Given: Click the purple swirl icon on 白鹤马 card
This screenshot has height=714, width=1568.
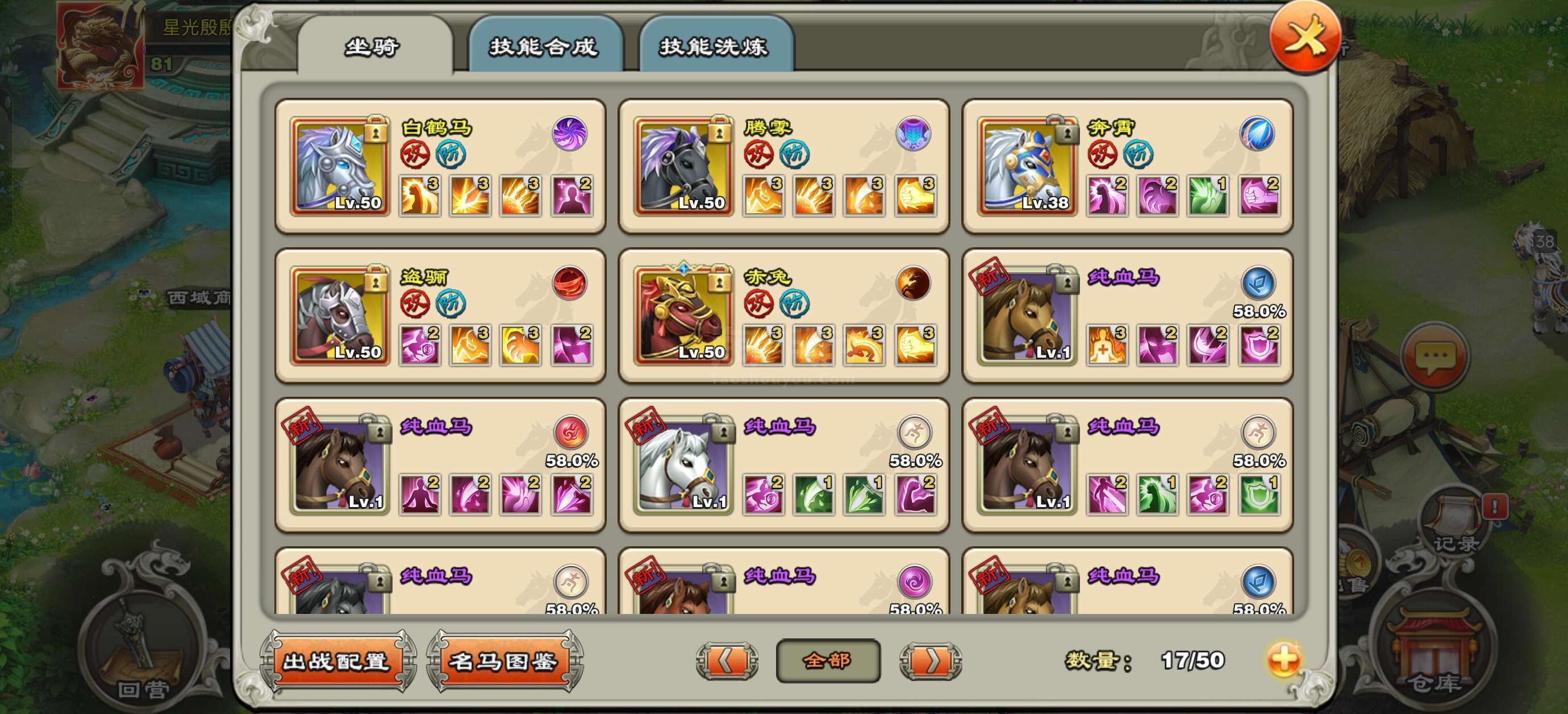Looking at the screenshot, I should [569, 134].
